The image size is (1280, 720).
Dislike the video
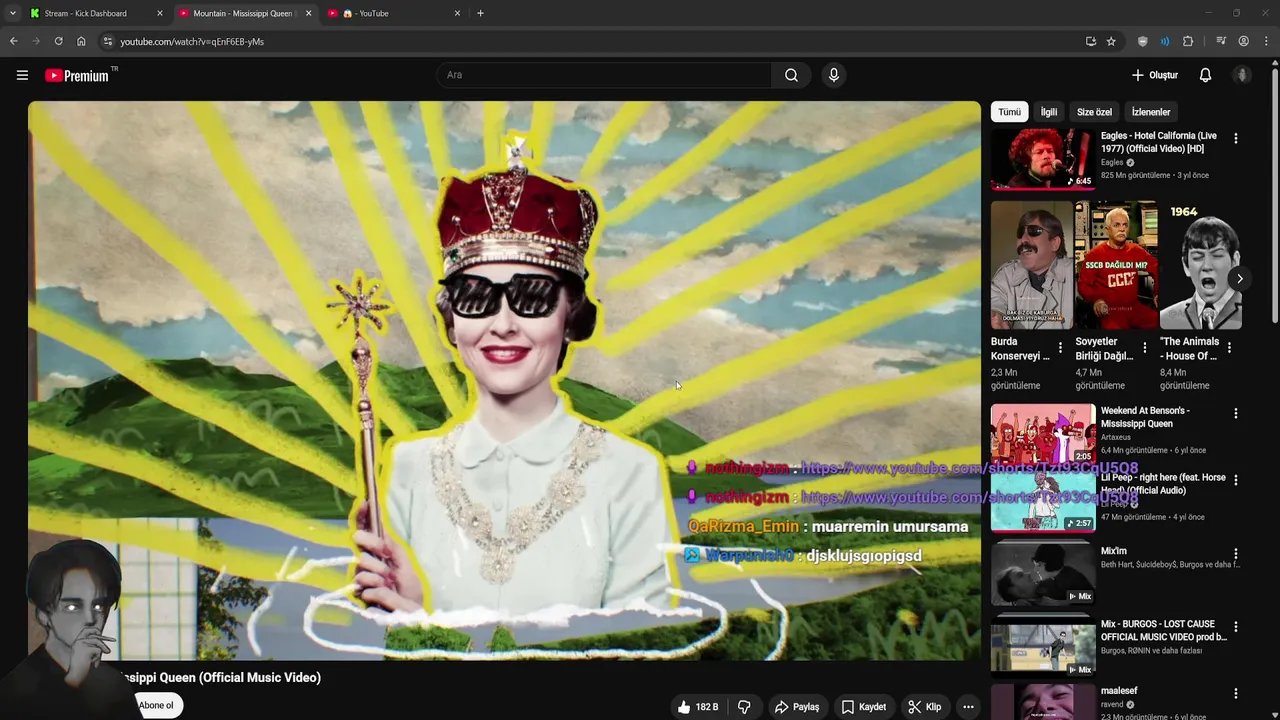tap(744, 707)
